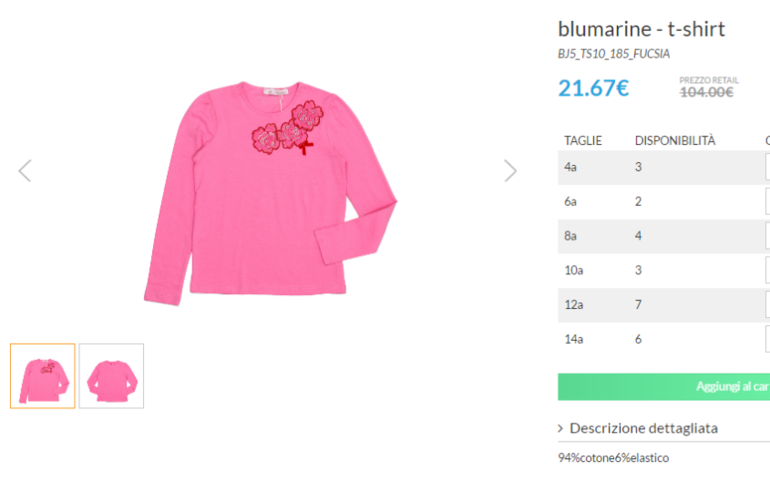
Task: Click the TAGLIE column header
Action: click(x=583, y=140)
